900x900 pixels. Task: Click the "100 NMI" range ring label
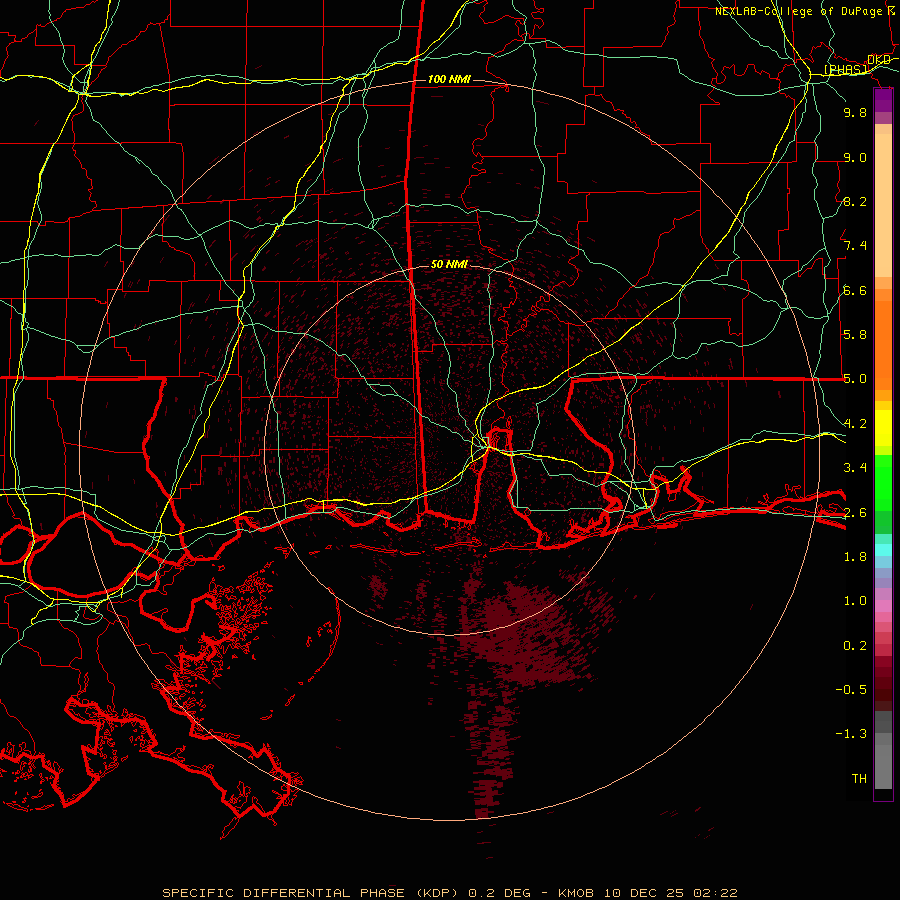449,79
